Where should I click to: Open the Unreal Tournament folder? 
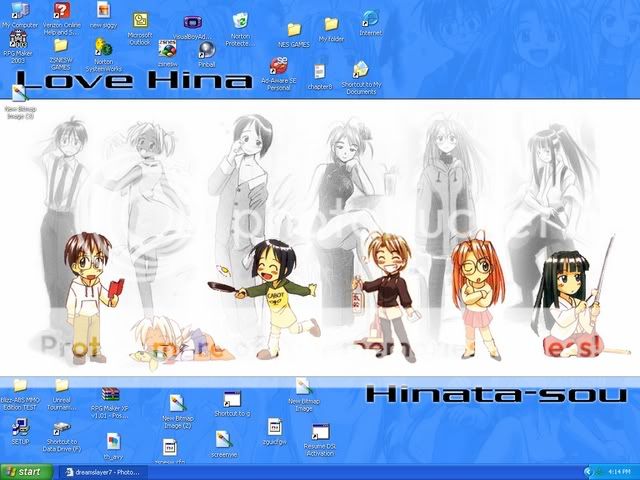click(x=62, y=387)
